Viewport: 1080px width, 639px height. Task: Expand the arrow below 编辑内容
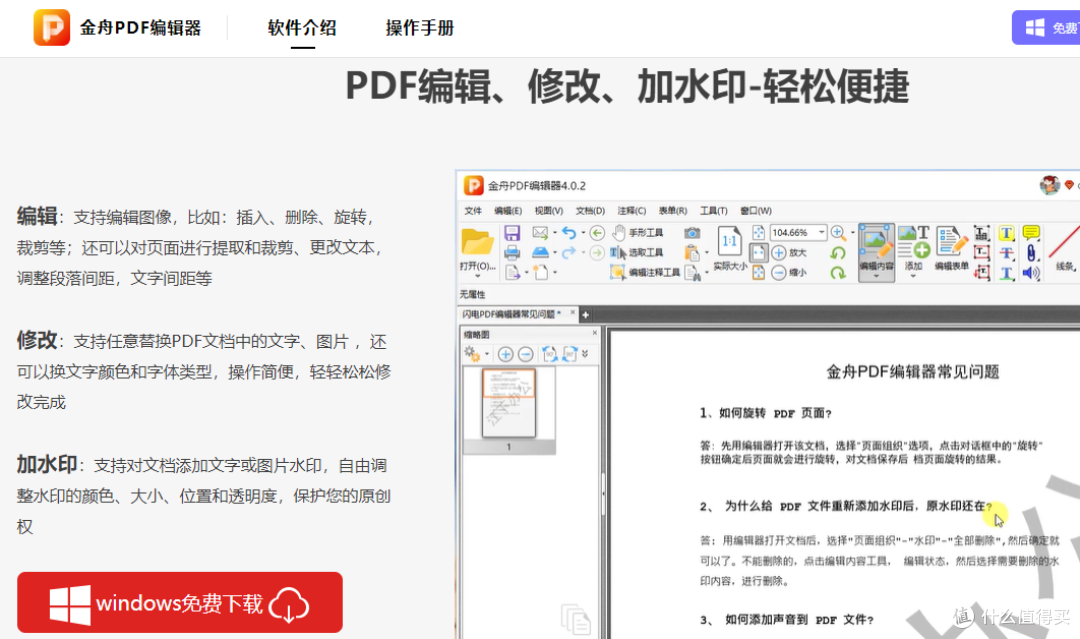(876, 276)
